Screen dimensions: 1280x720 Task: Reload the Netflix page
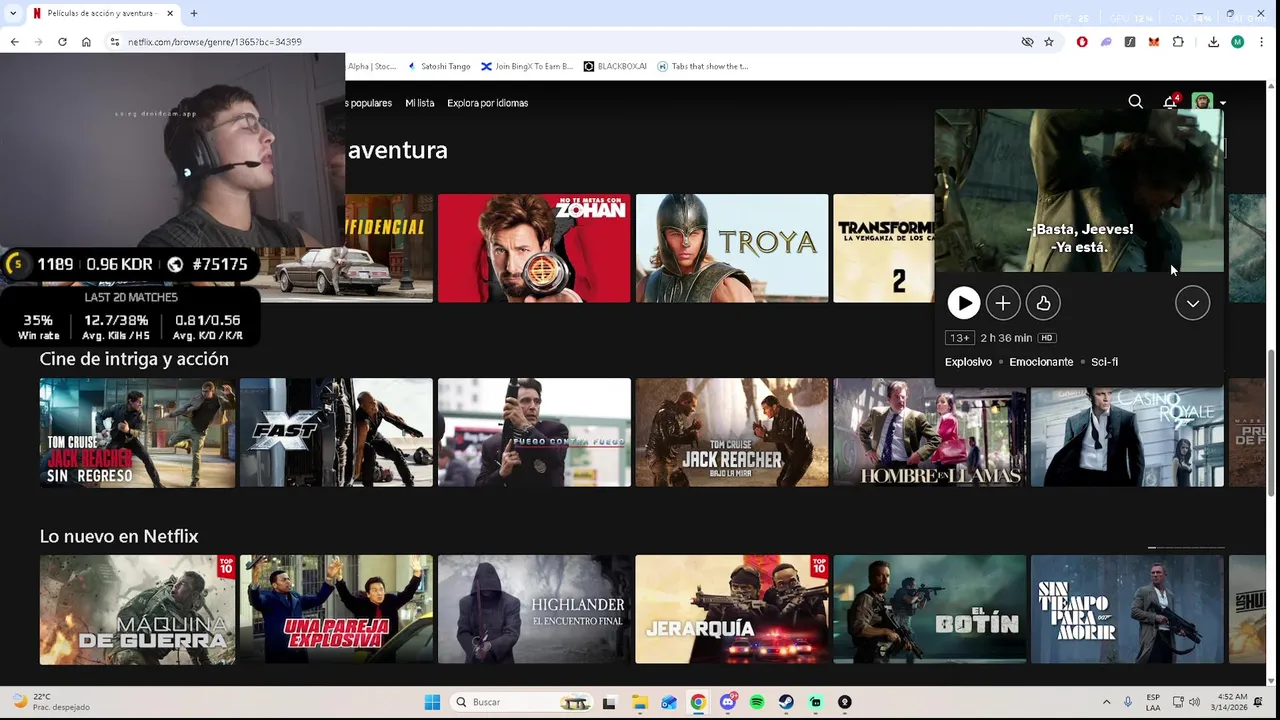(x=62, y=42)
